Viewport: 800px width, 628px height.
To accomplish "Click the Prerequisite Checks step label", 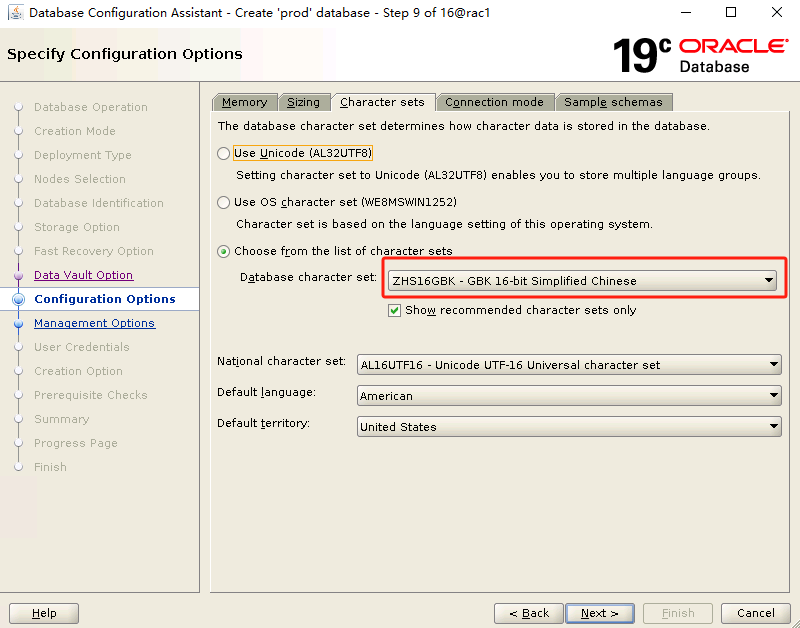I will pos(91,395).
